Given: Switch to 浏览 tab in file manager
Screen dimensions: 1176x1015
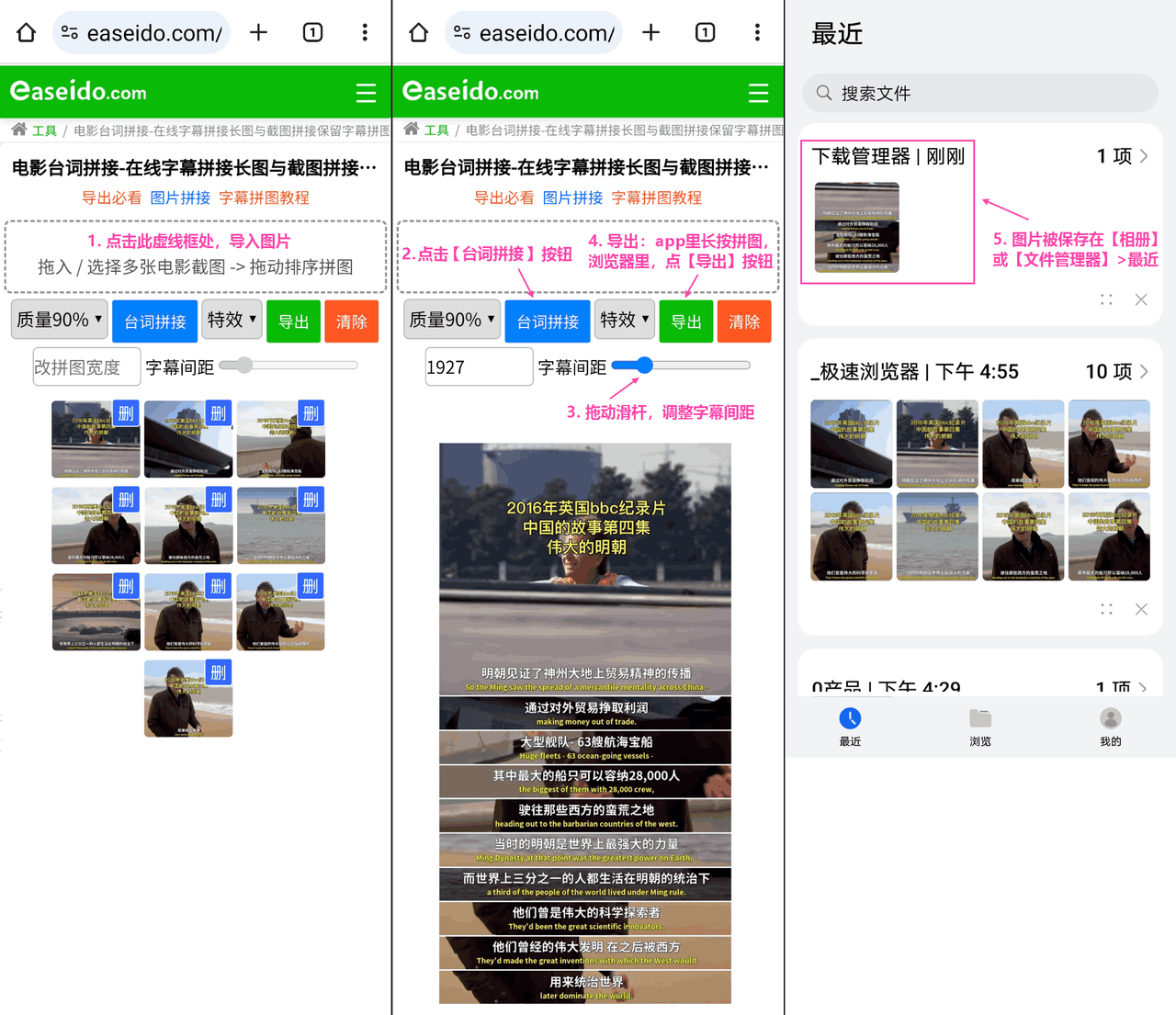Looking at the screenshot, I should [980, 727].
